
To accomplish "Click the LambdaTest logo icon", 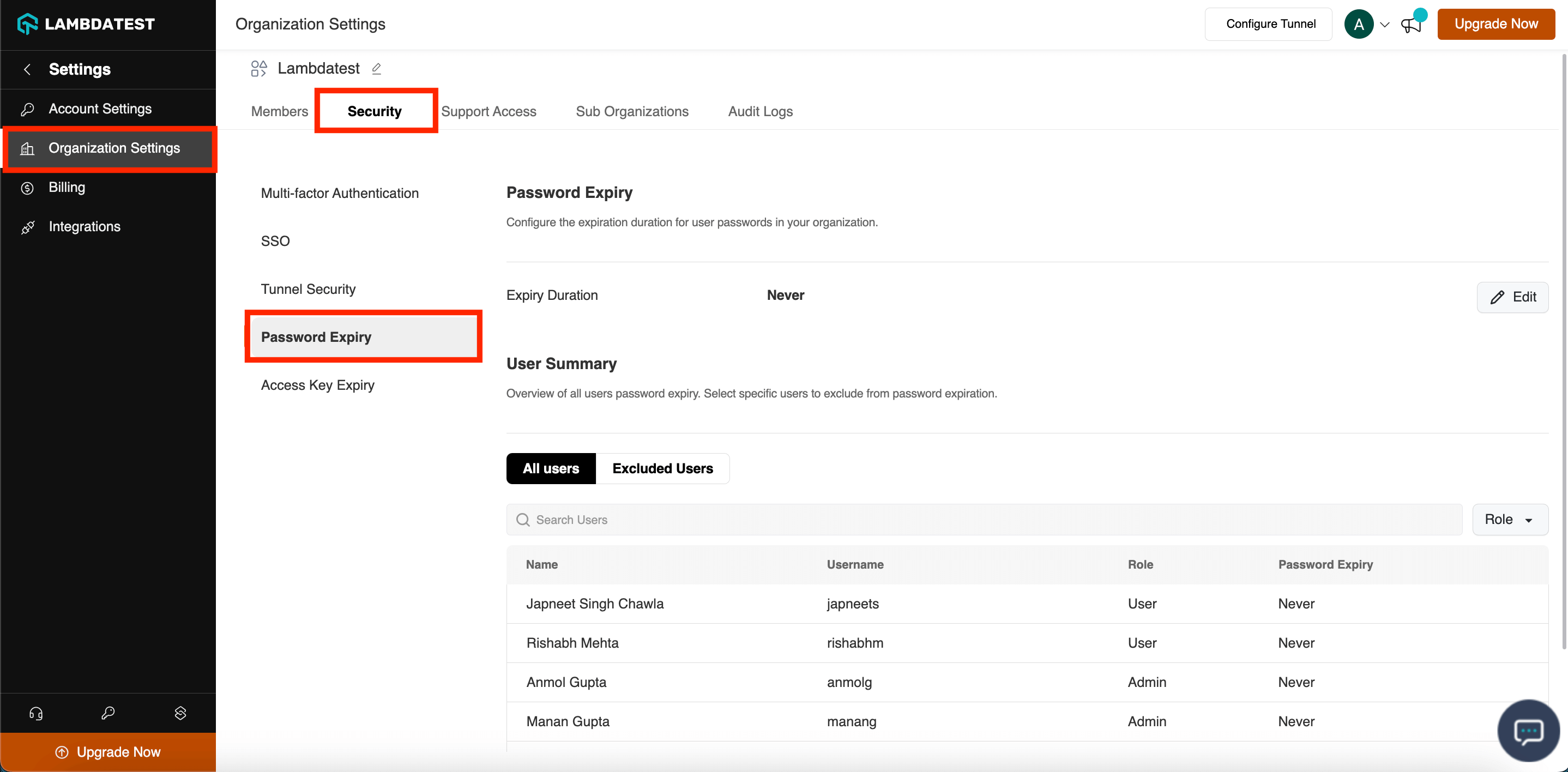I will coord(27,25).
